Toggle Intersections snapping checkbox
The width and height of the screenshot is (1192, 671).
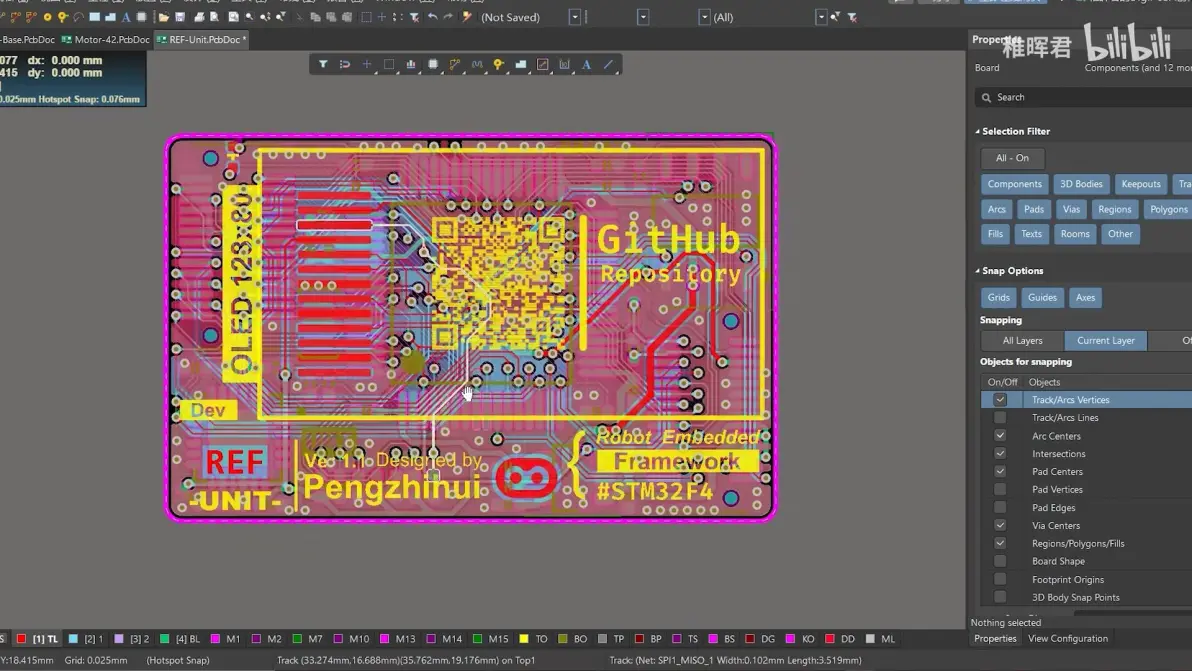pos(1000,454)
